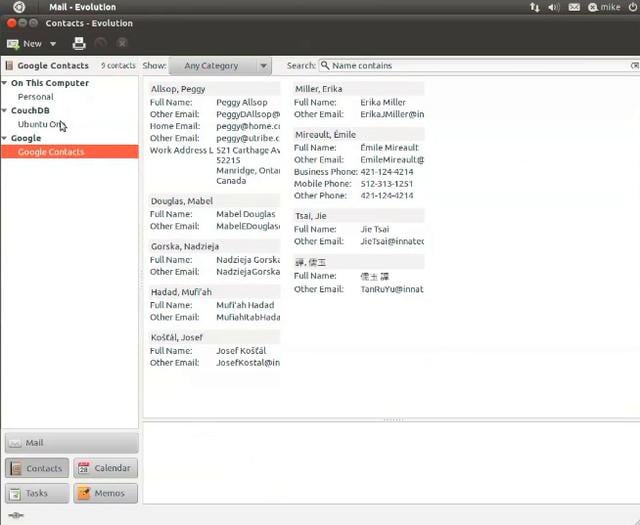Click the pane divider handle above the preview
Image resolution: width=640 pixels, height=525 pixels.
coord(393,420)
